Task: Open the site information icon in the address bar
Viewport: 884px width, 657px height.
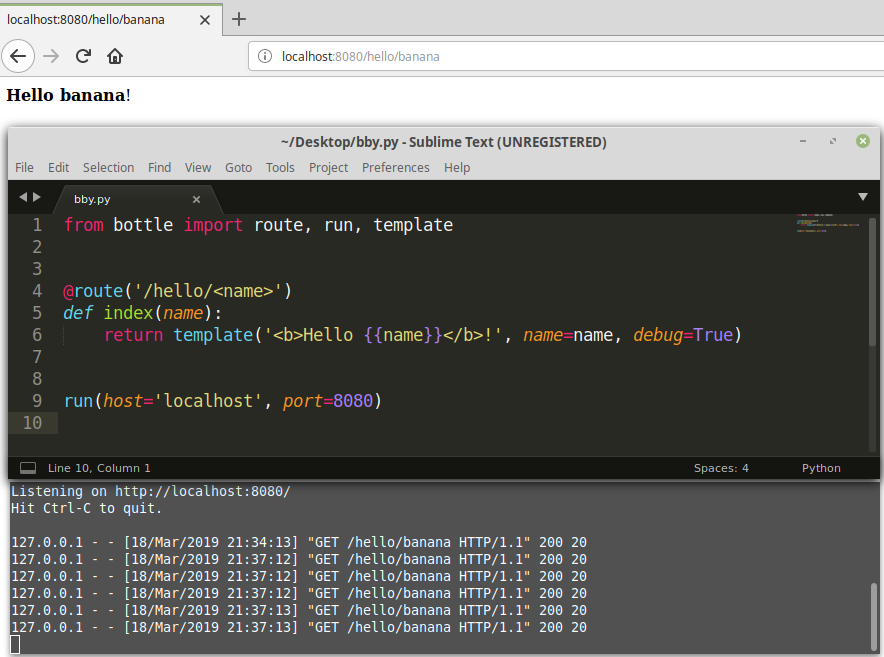Action: tap(263, 57)
